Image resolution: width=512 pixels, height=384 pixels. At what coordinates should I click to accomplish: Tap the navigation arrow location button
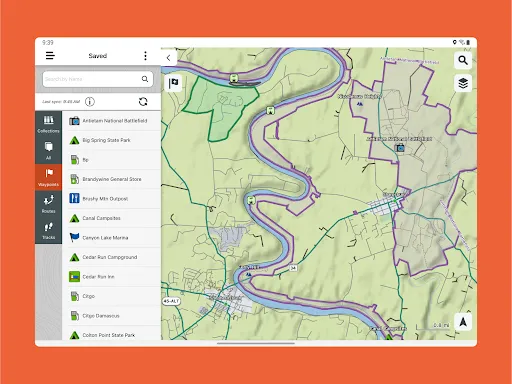(x=463, y=322)
